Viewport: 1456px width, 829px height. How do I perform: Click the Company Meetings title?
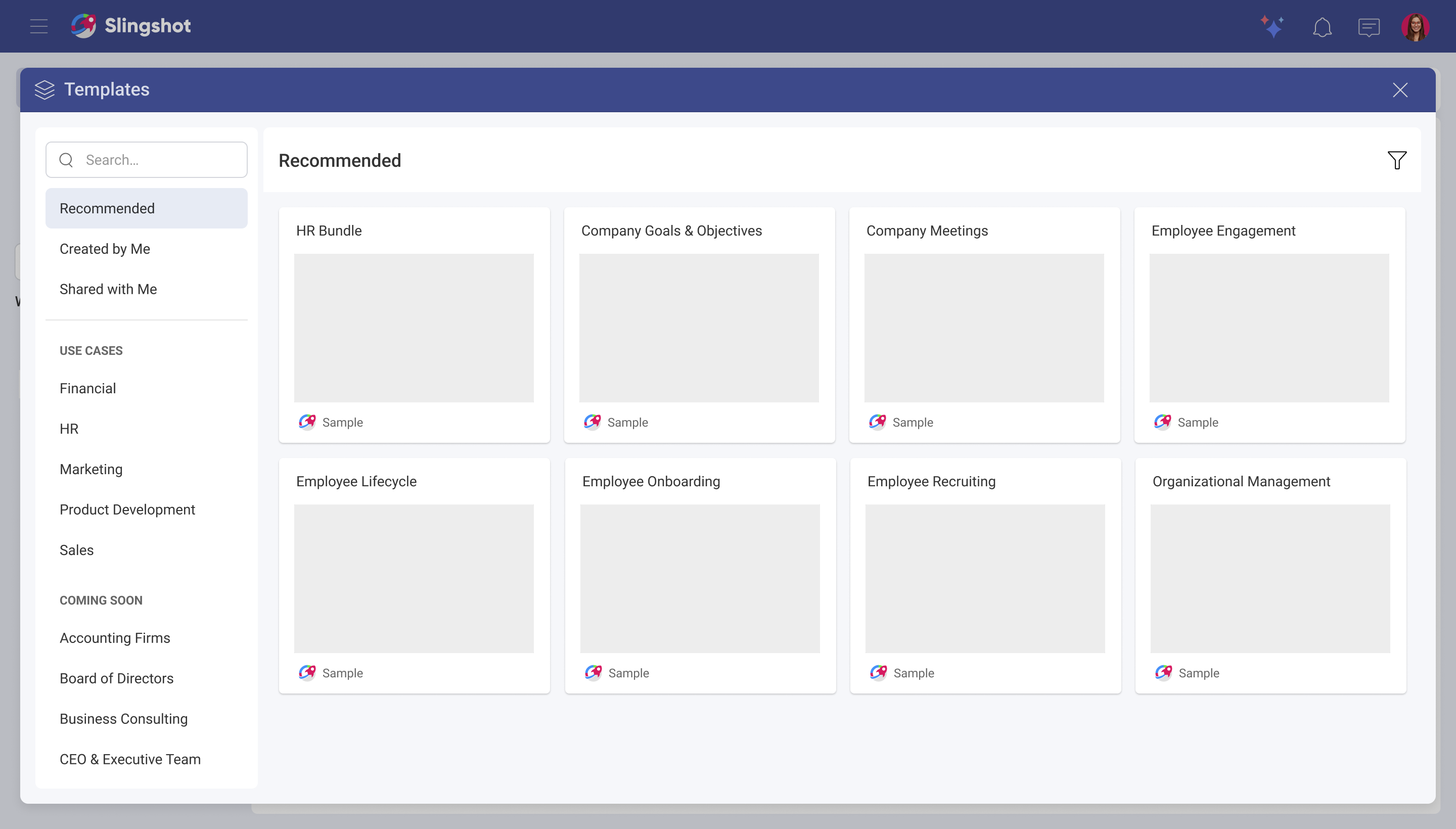pos(927,231)
